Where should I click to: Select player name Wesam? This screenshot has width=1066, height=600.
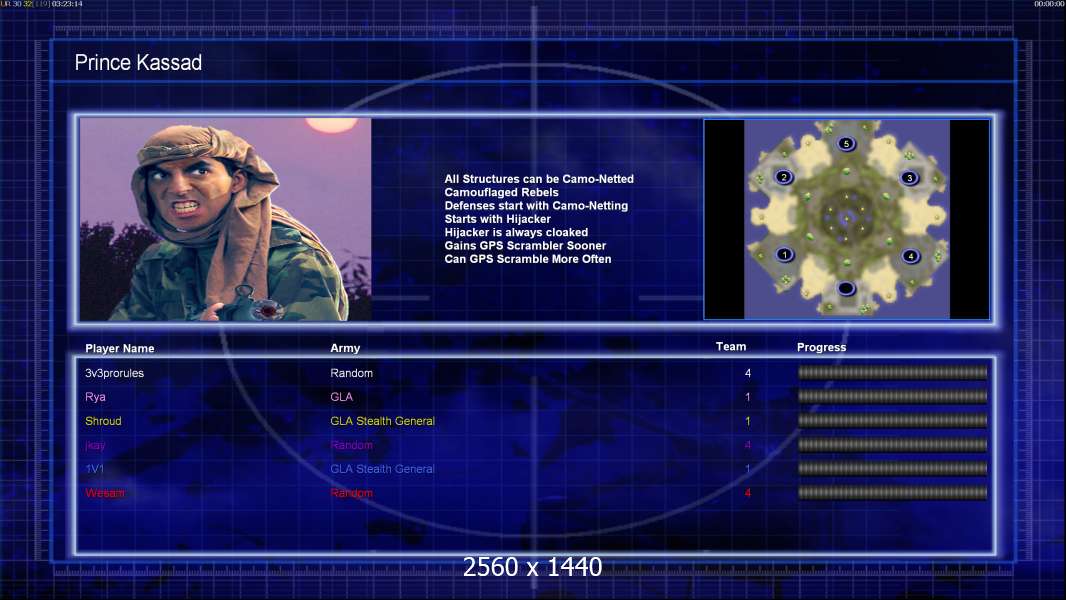[105, 493]
